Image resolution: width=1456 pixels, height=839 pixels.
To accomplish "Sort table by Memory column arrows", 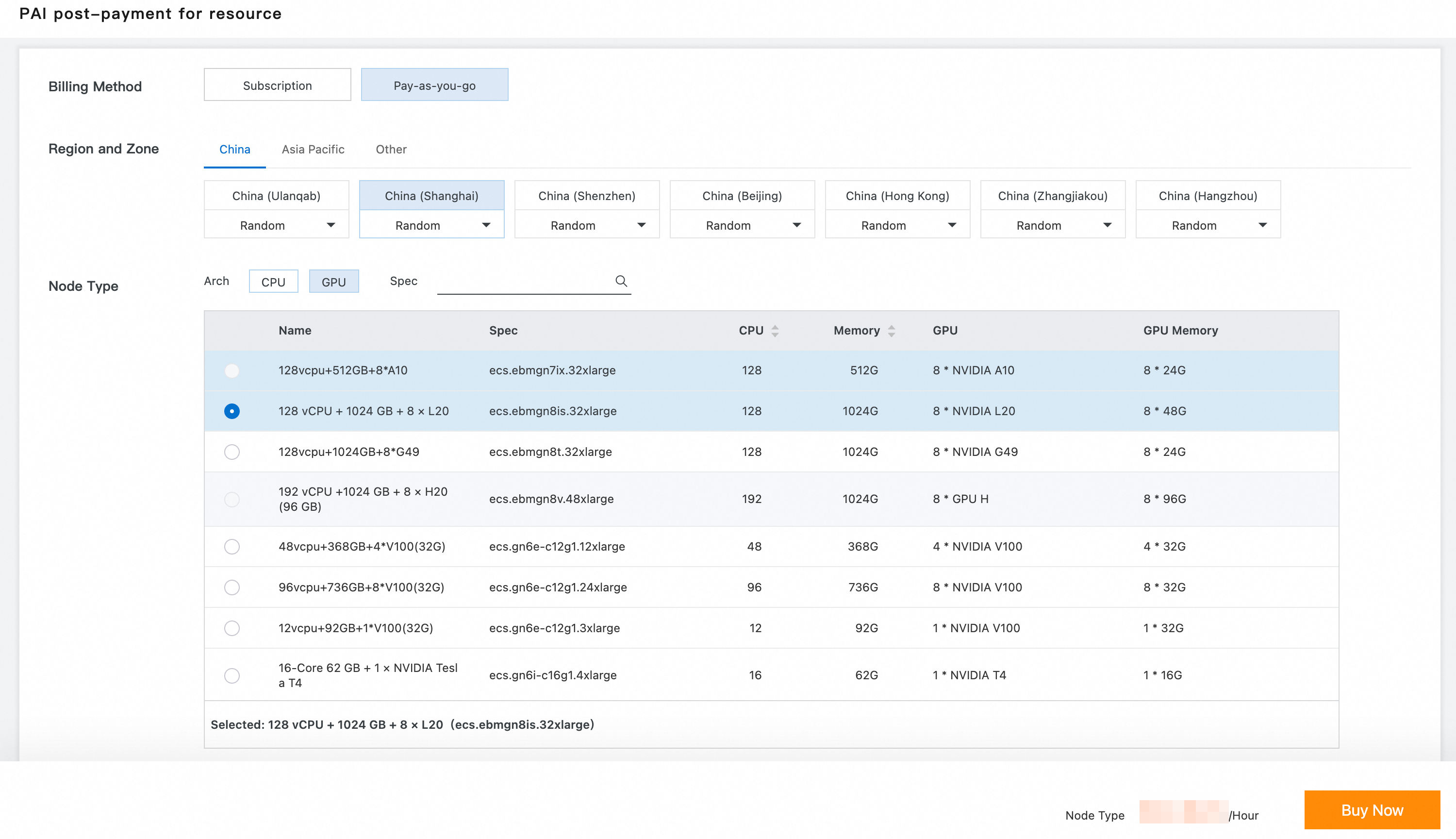I will coord(891,331).
